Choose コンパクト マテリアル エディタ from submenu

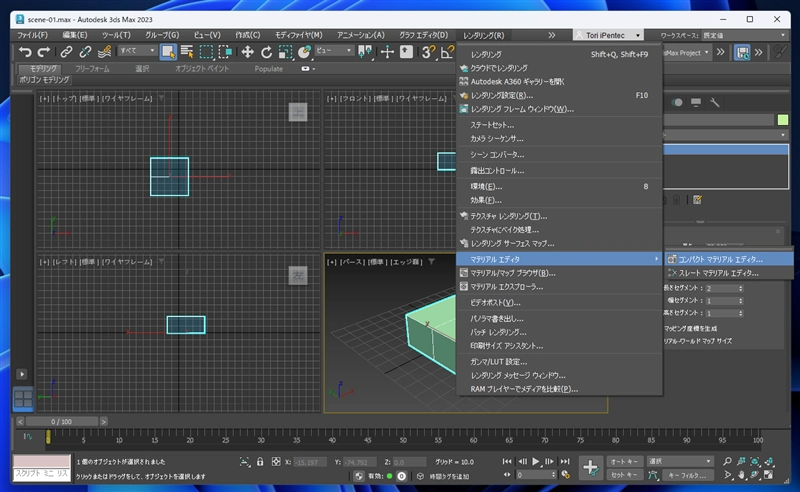pos(728,259)
